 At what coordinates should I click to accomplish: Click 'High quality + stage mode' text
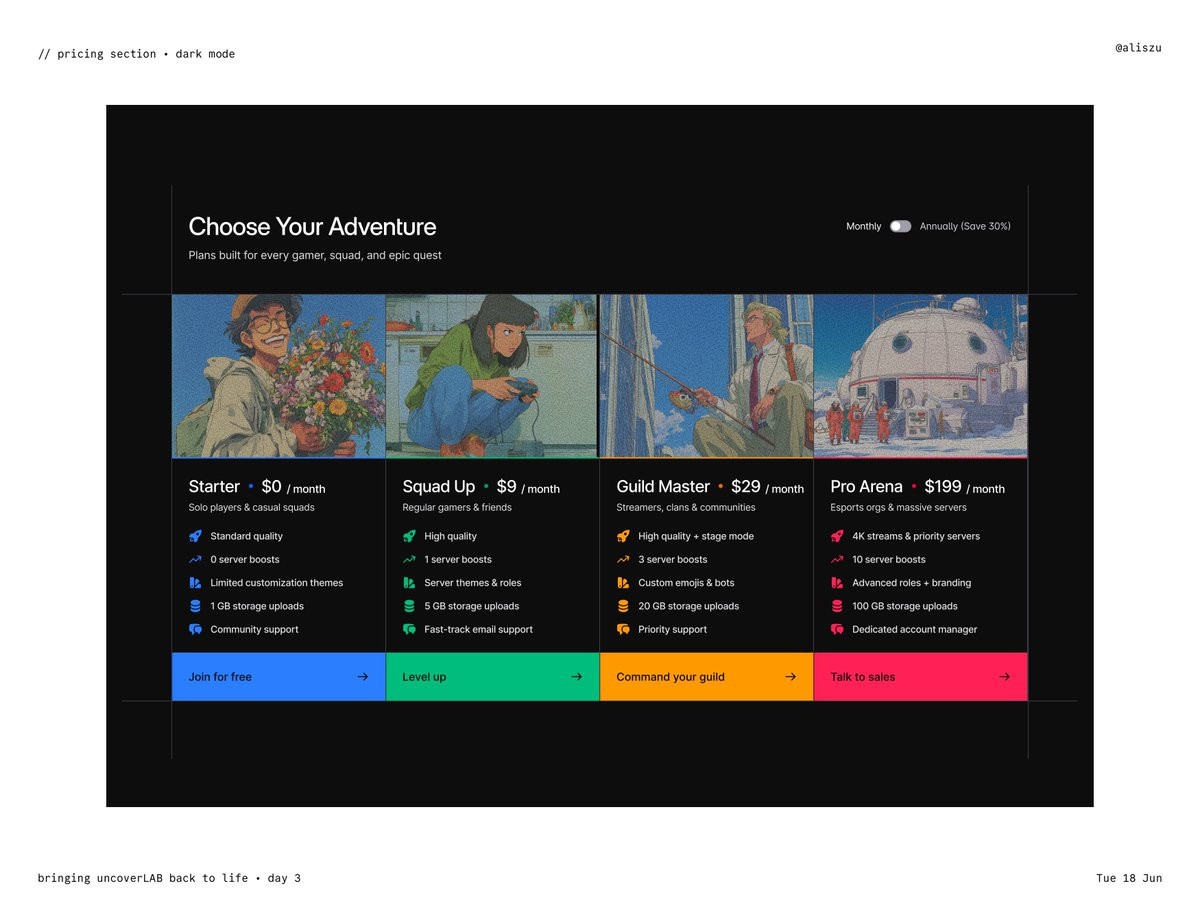click(x=696, y=537)
